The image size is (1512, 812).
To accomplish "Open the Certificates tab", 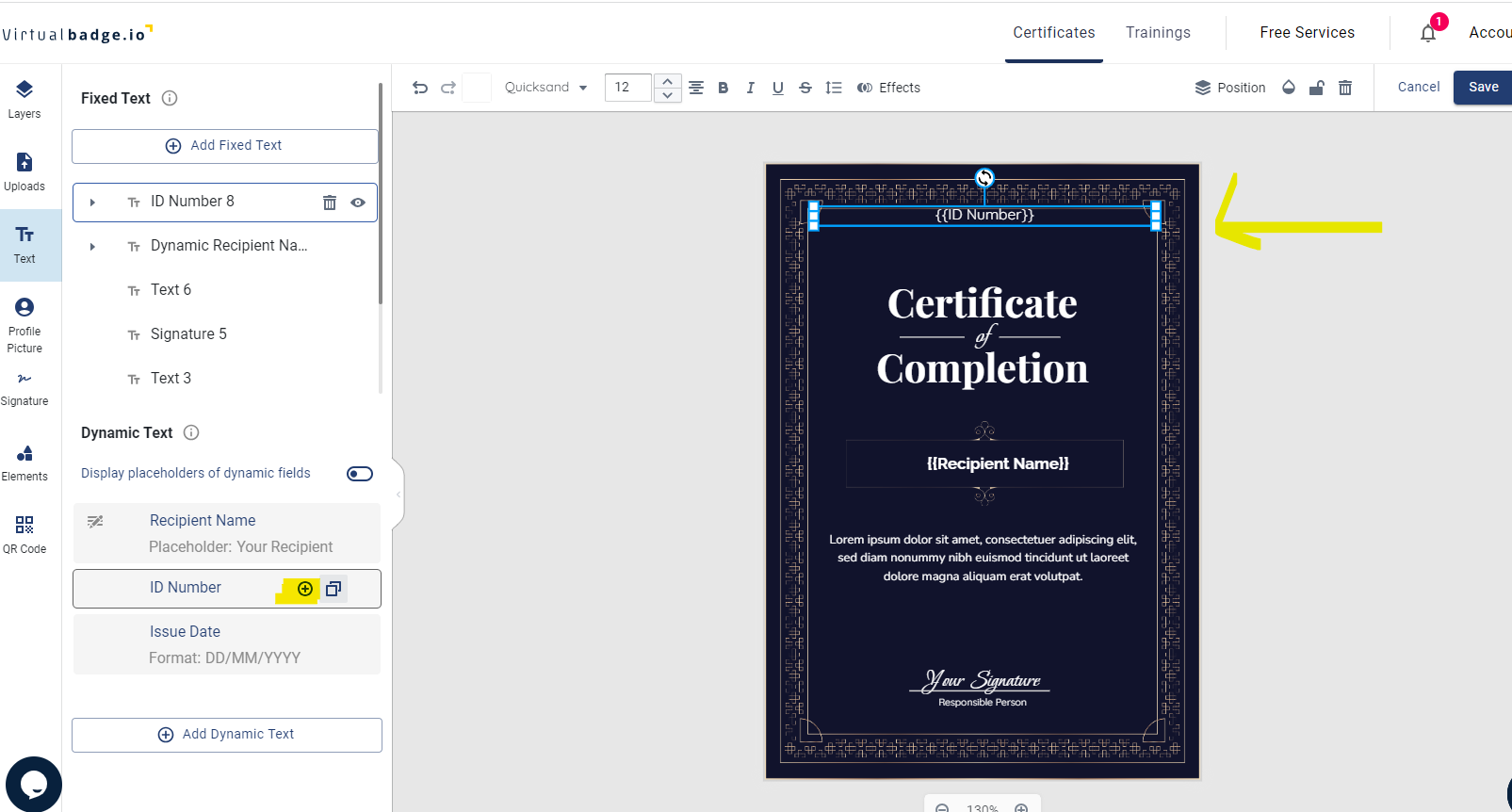I will coord(1053,33).
